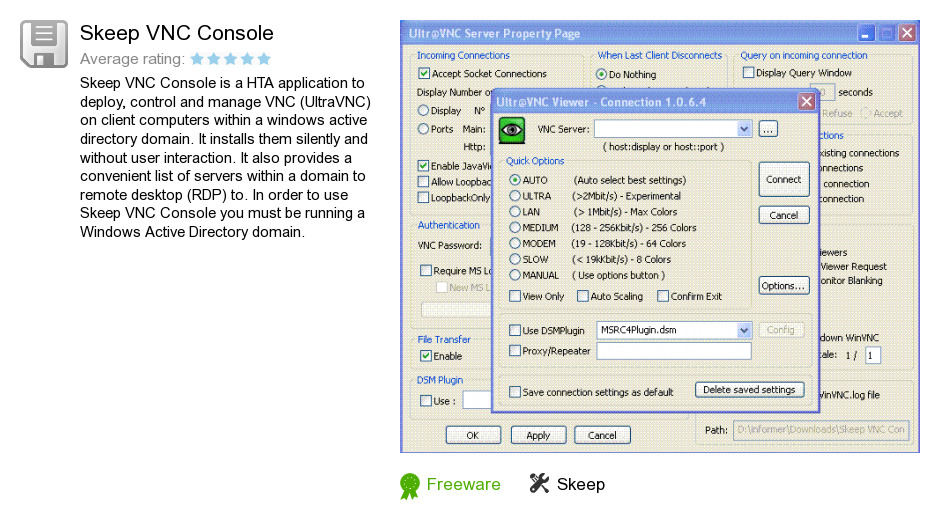Image resolution: width=940 pixels, height=530 pixels.
Task: Select the MANUAL quick option
Action: [x=515, y=275]
